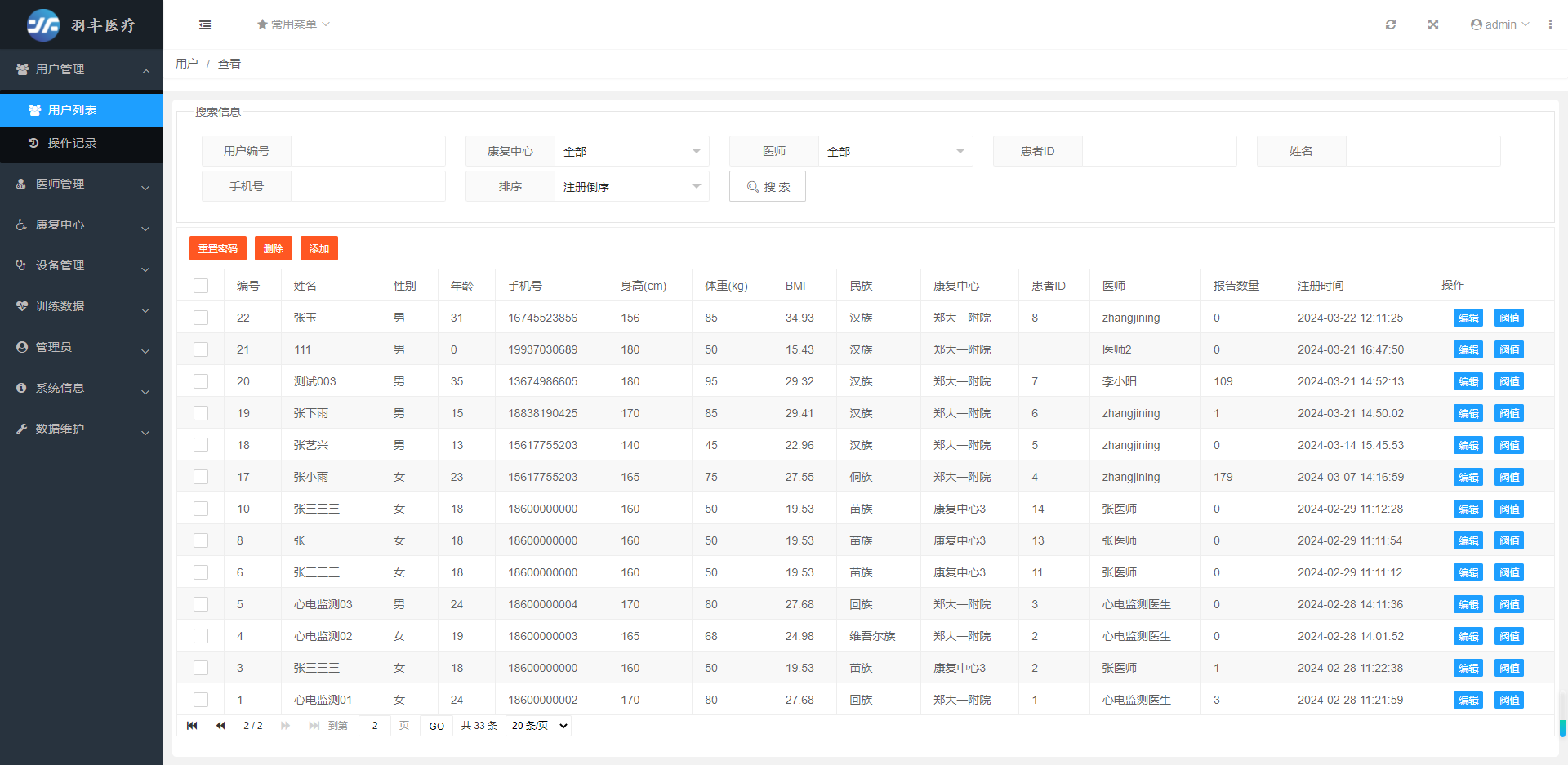This screenshot has height=765, width=1568.
Task: Click the star icon for 常用菜单
Action: point(262,24)
